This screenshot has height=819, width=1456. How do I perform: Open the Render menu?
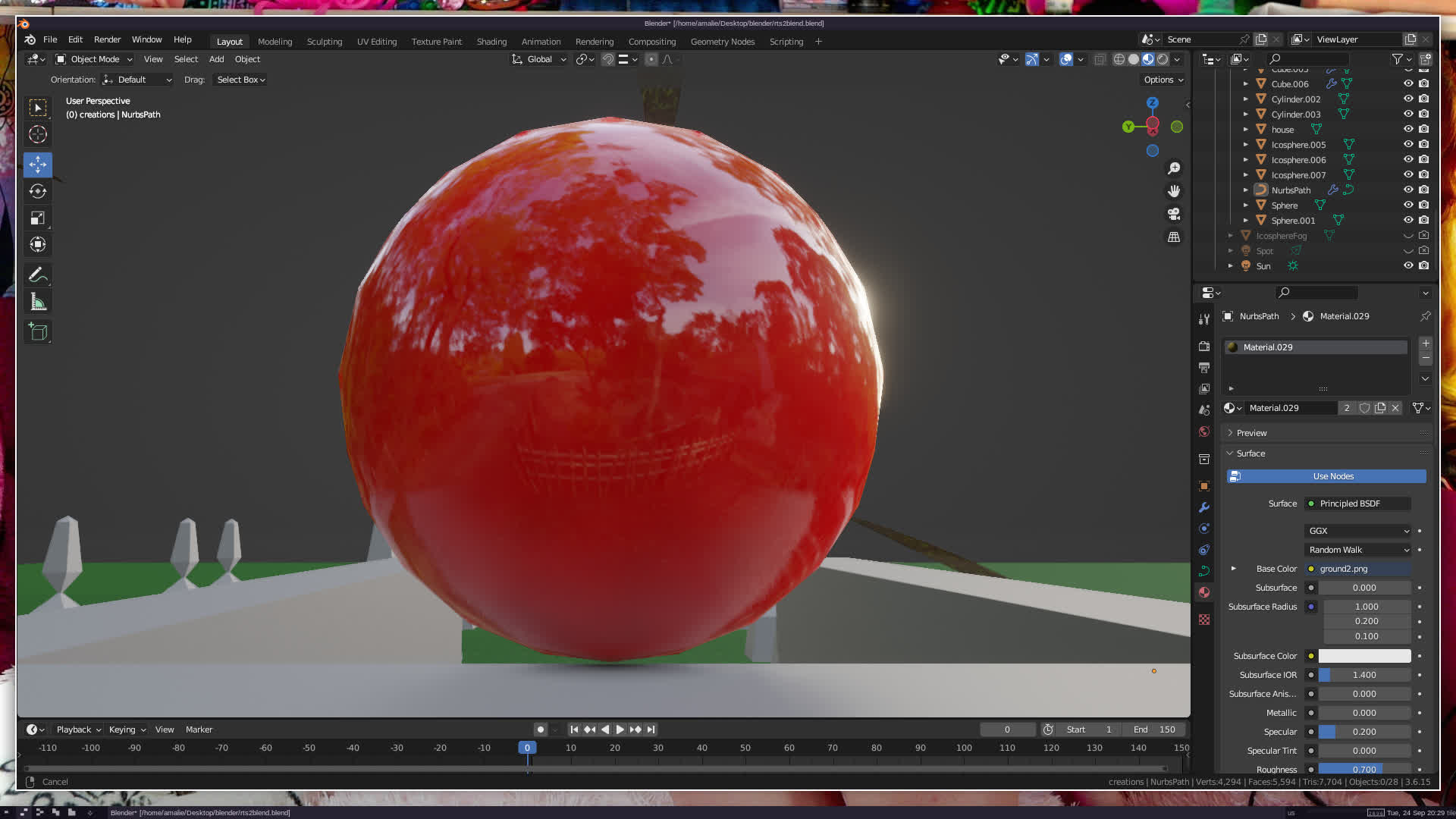pyautogui.click(x=107, y=39)
